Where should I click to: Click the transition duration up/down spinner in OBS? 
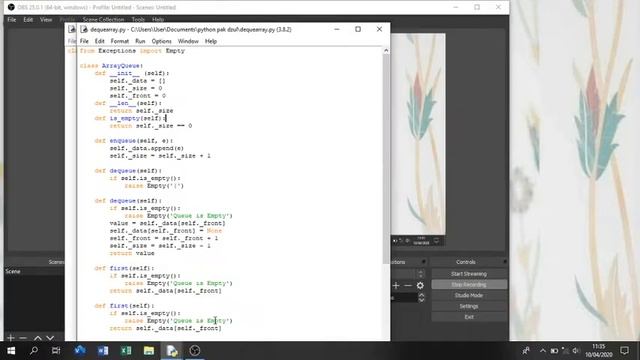421,298
